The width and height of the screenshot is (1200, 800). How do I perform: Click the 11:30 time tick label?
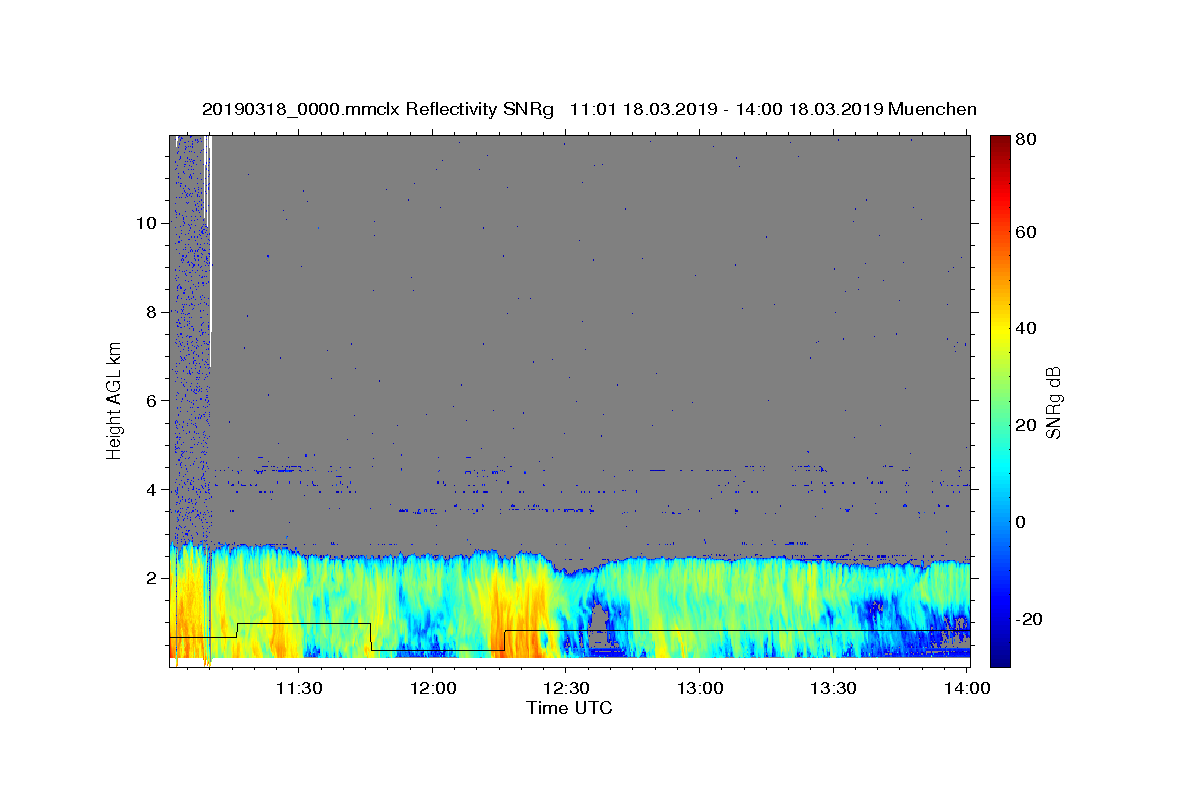coord(298,688)
